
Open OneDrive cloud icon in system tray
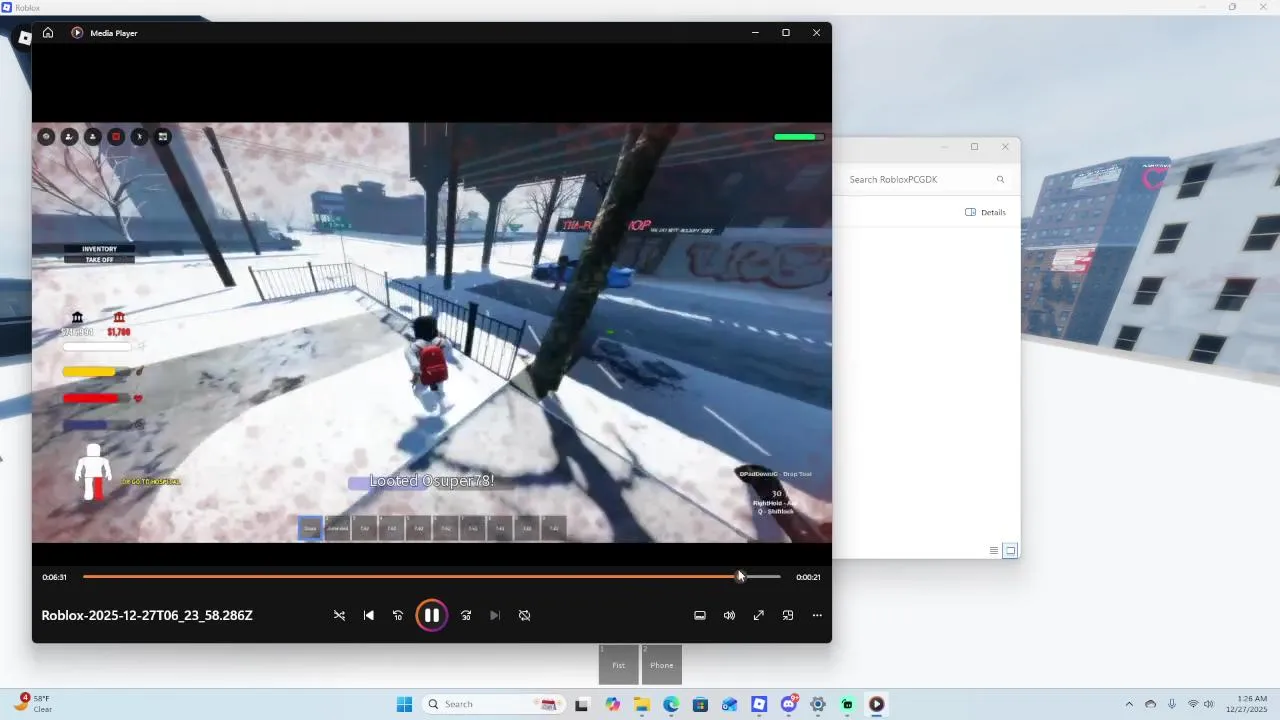click(1150, 704)
